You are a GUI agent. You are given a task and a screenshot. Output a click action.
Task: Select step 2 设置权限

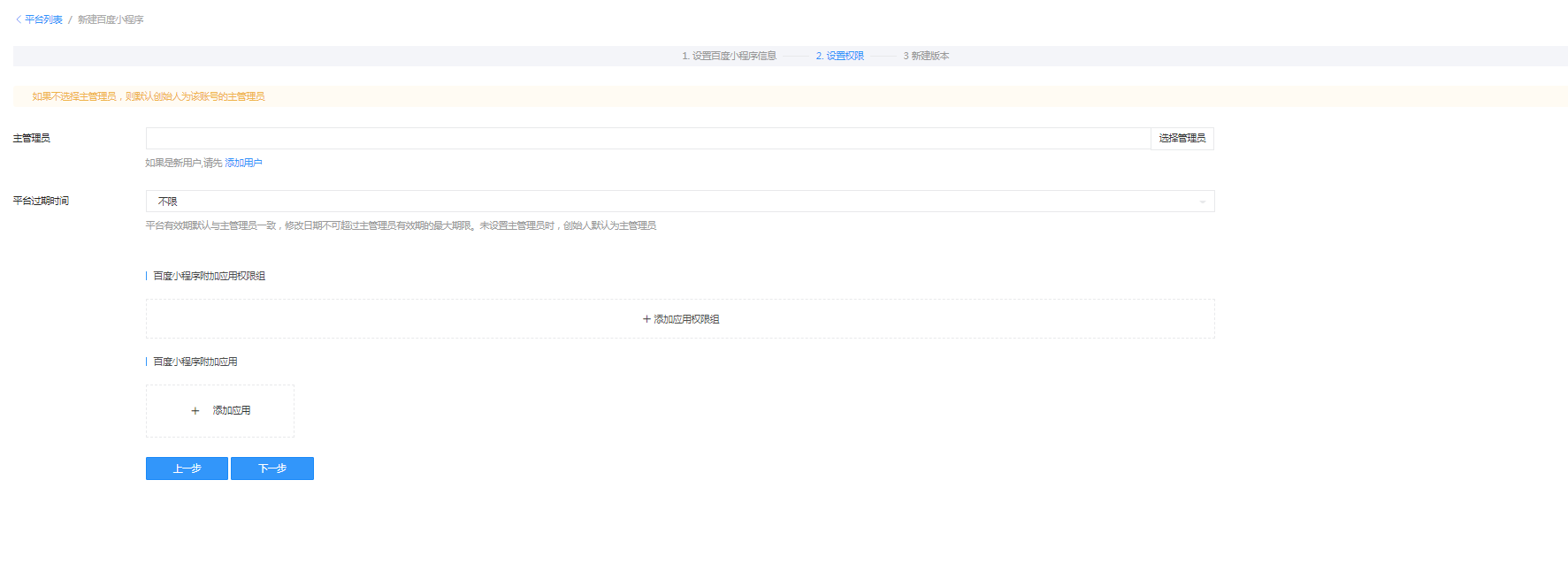coord(839,56)
